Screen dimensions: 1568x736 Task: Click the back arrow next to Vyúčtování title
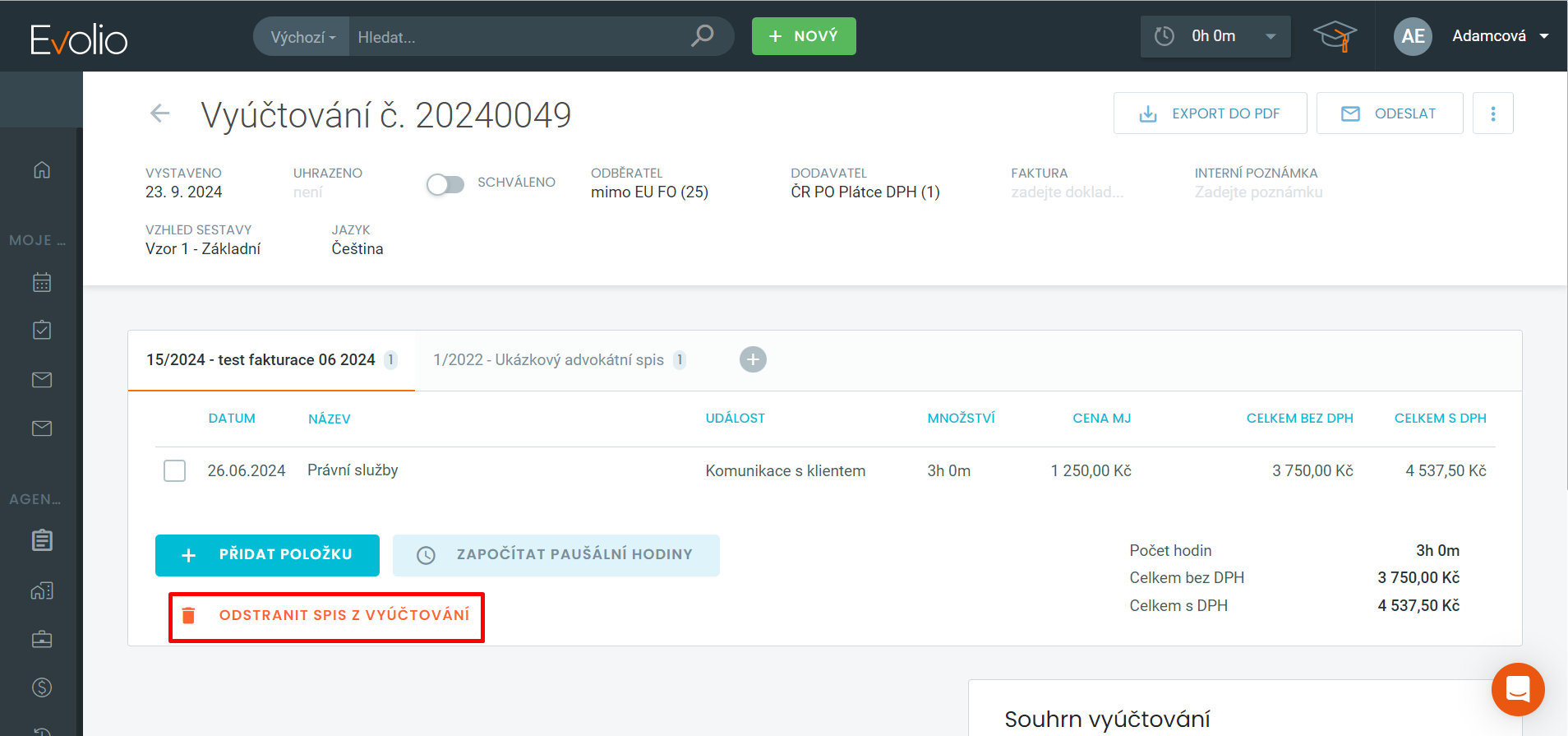tap(160, 113)
